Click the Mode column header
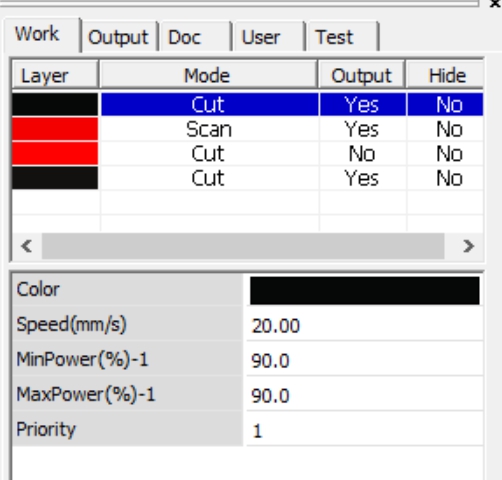Image resolution: width=502 pixels, height=480 pixels. (208, 75)
